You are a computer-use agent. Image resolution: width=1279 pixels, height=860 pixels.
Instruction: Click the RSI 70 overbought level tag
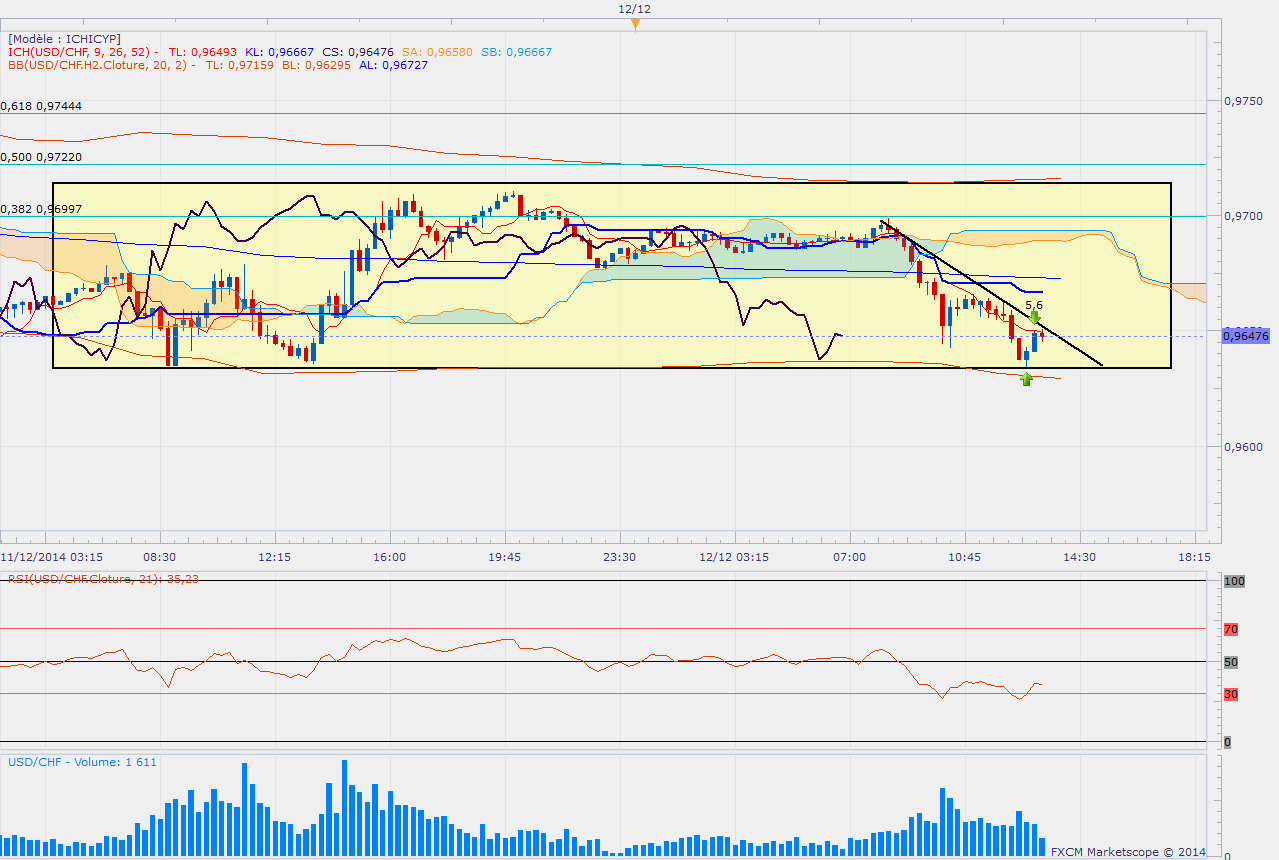click(x=1231, y=630)
